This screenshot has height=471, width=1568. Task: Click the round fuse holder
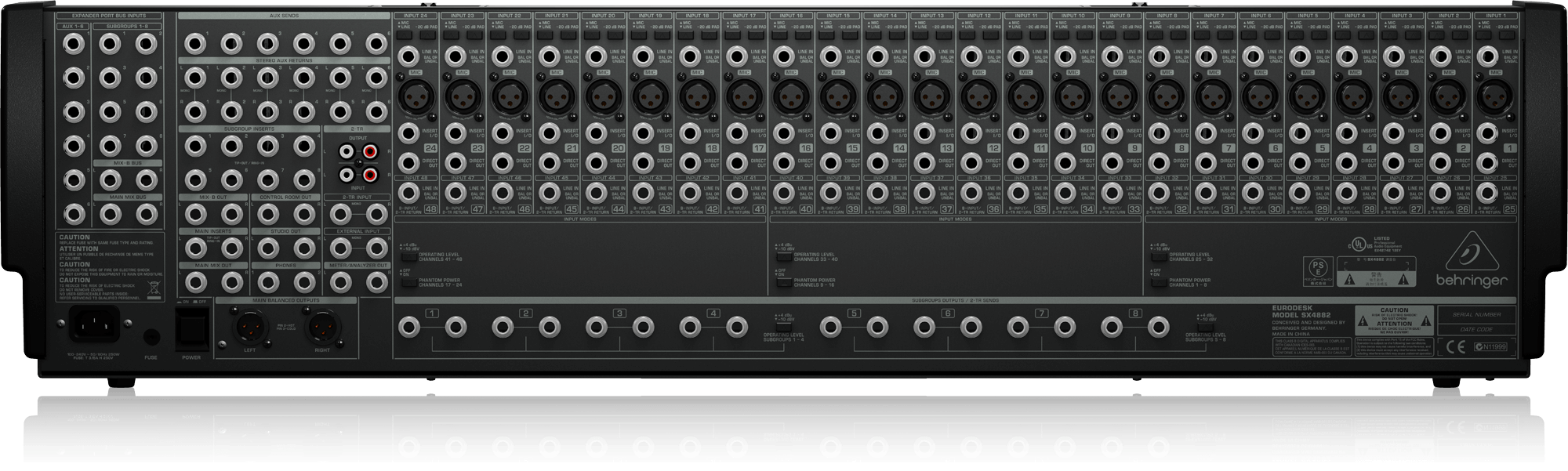[152, 338]
